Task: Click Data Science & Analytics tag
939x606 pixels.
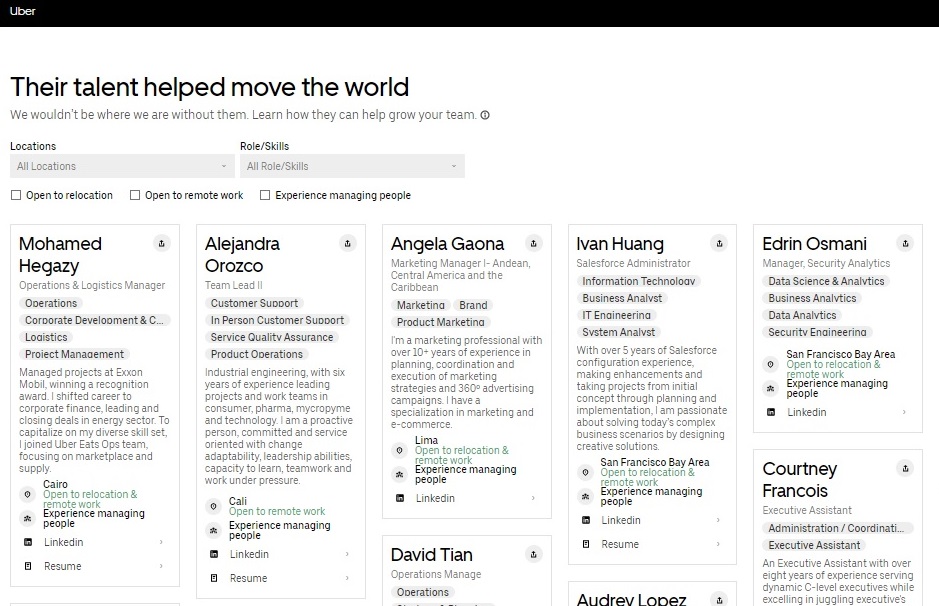Action: click(x=826, y=281)
